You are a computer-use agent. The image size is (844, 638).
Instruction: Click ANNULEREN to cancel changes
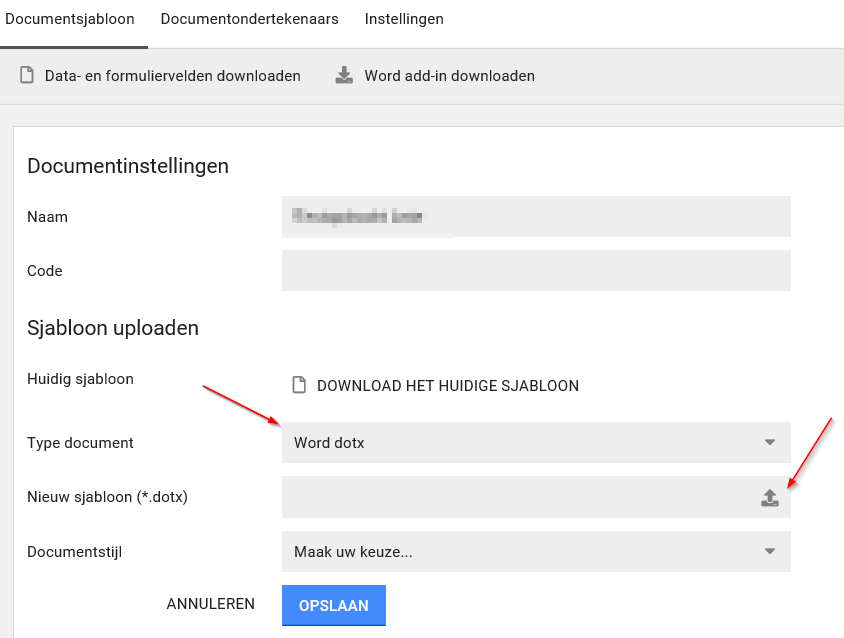point(210,604)
